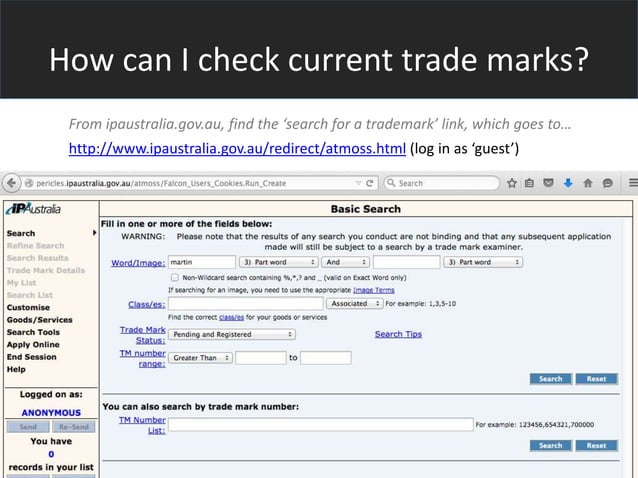Reload the page with refresh icon

point(369,183)
